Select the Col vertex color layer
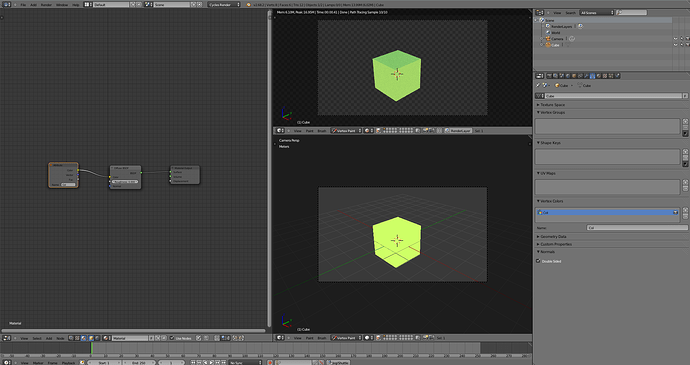 click(608, 213)
